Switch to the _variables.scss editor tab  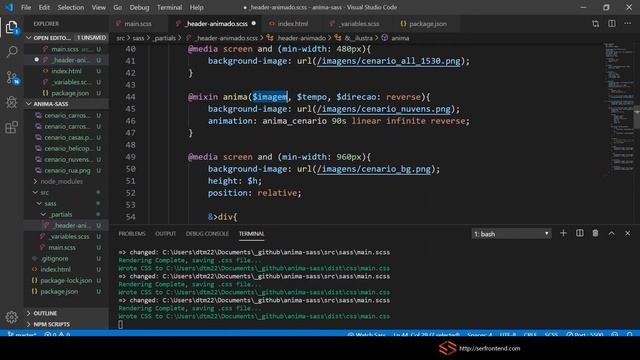tap(358, 24)
